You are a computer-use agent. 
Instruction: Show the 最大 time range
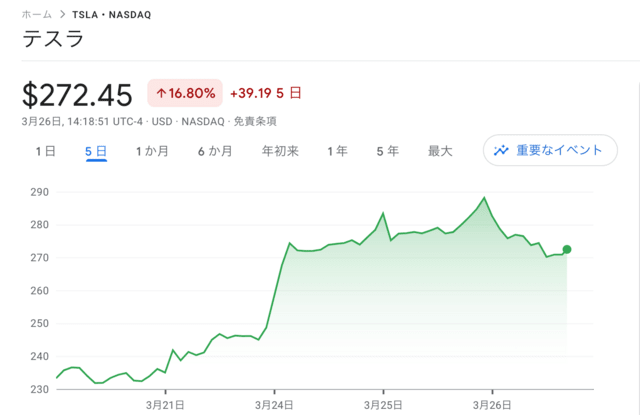tap(440, 151)
